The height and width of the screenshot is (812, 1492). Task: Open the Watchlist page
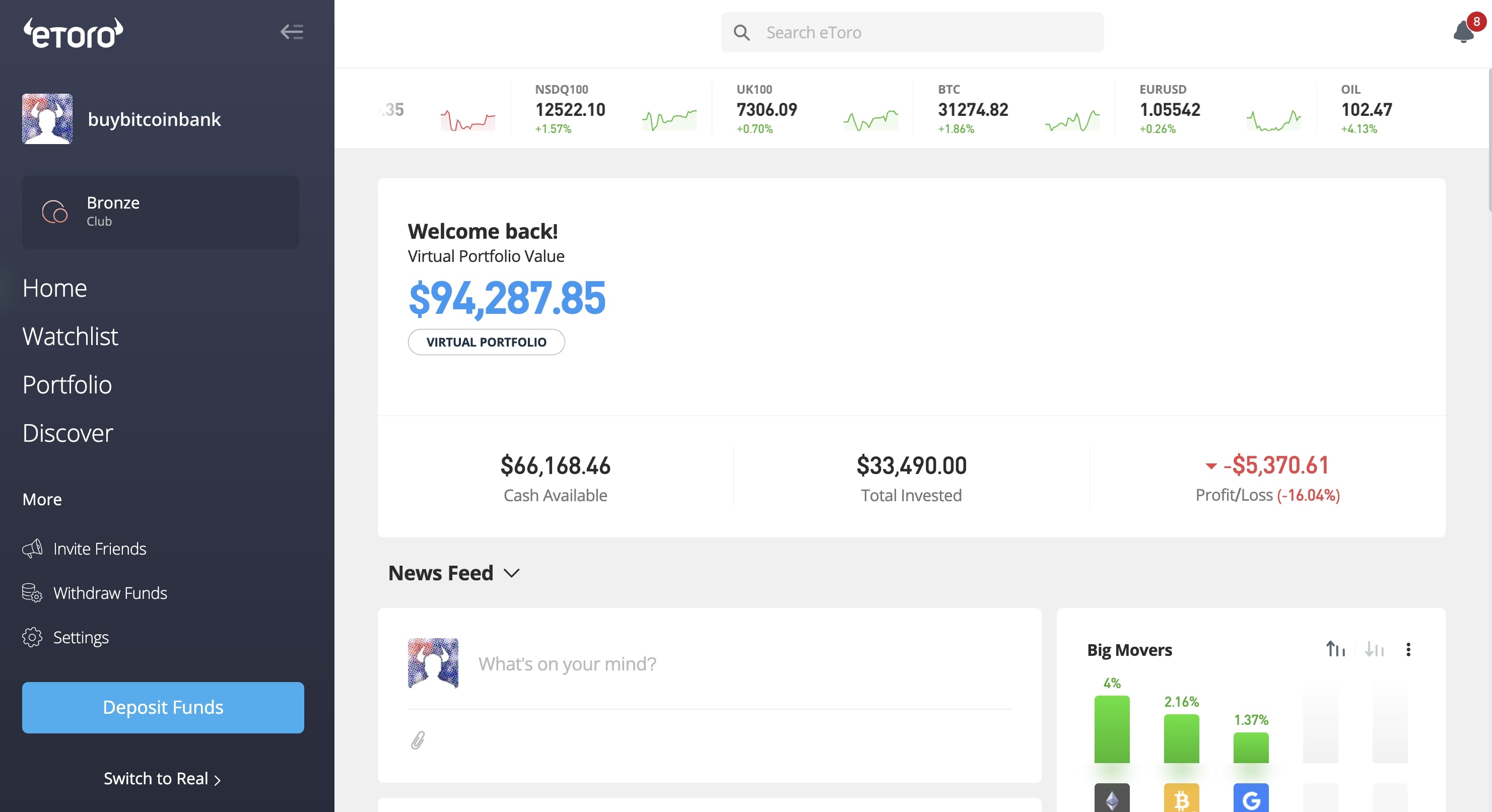click(x=70, y=336)
